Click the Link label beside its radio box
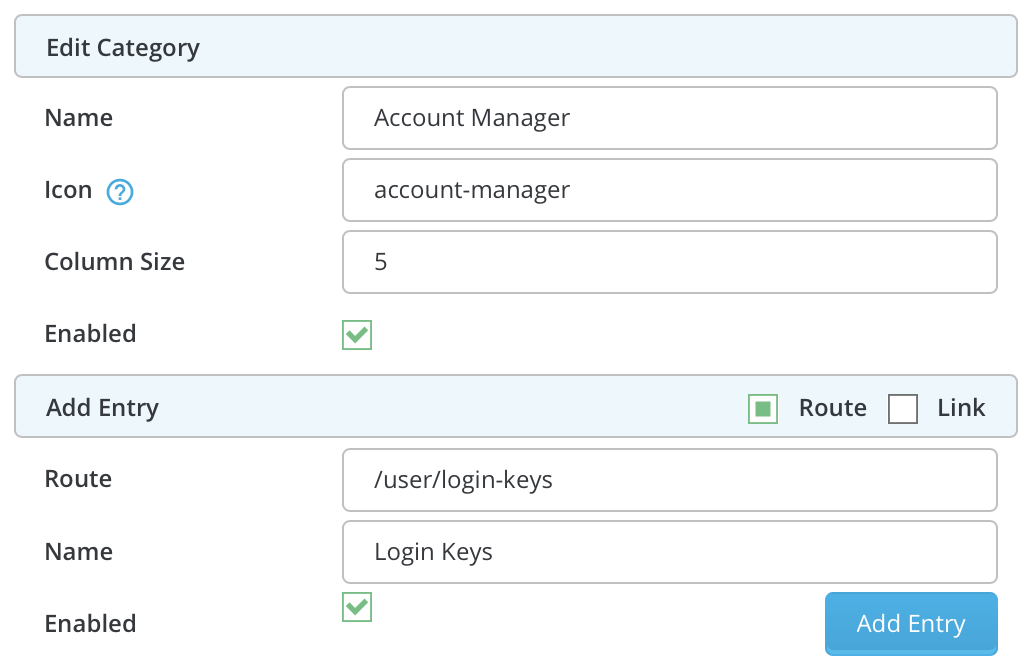Image resolution: width=1028 pixels, height=668 pixels. (x=961, y=408)
